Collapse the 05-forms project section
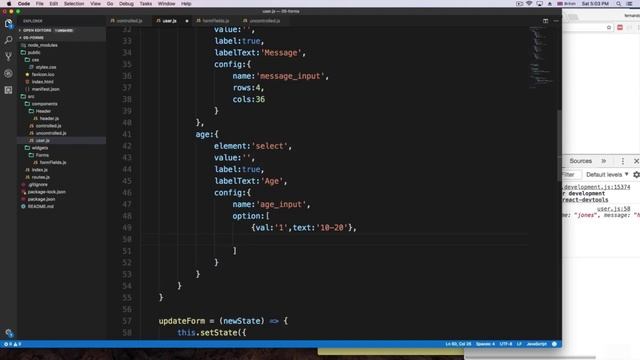 (33, 38)
